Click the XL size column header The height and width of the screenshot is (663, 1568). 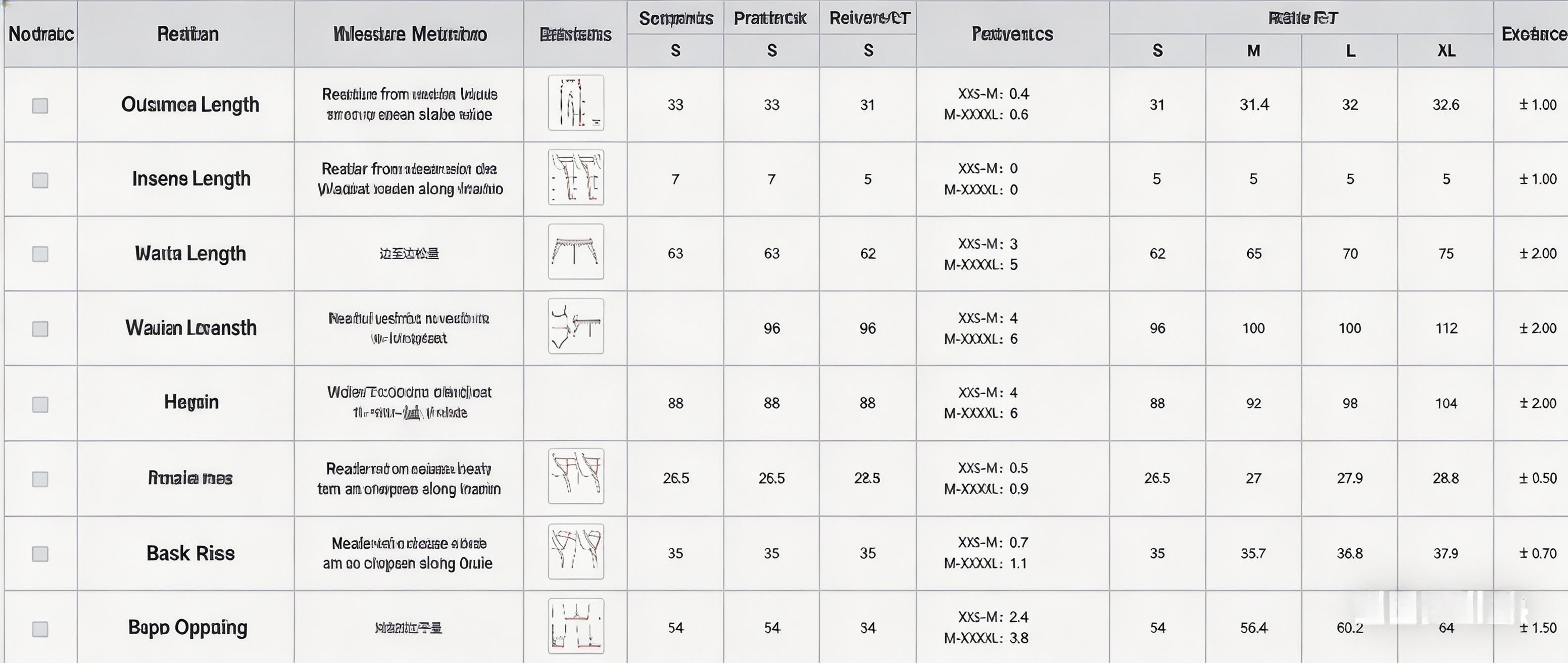point(1446,51)
